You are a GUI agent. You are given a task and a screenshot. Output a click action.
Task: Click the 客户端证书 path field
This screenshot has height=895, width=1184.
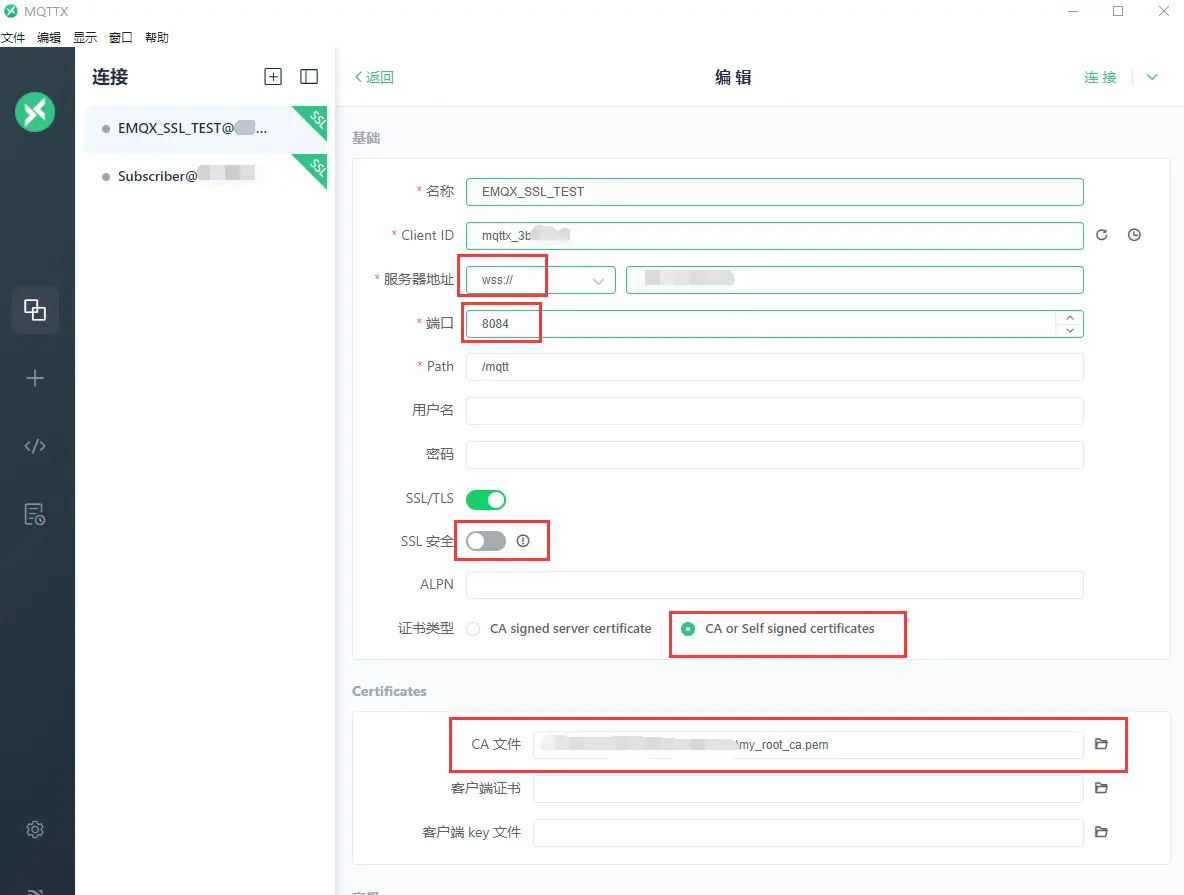808,789
